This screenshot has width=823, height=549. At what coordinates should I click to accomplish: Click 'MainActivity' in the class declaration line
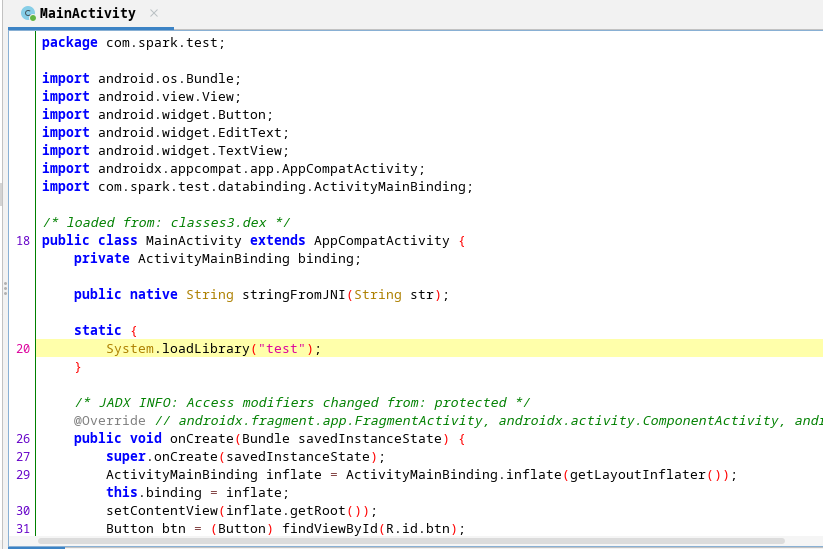coord(194,241)
